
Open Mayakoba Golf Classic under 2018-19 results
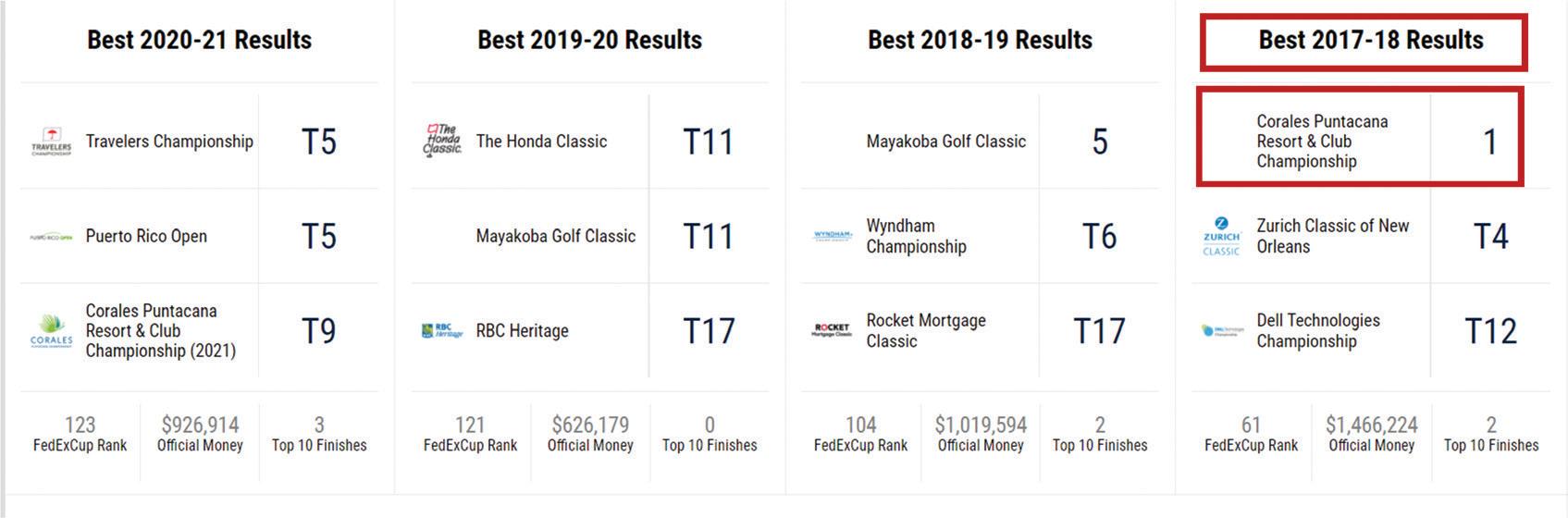point(945,142)
